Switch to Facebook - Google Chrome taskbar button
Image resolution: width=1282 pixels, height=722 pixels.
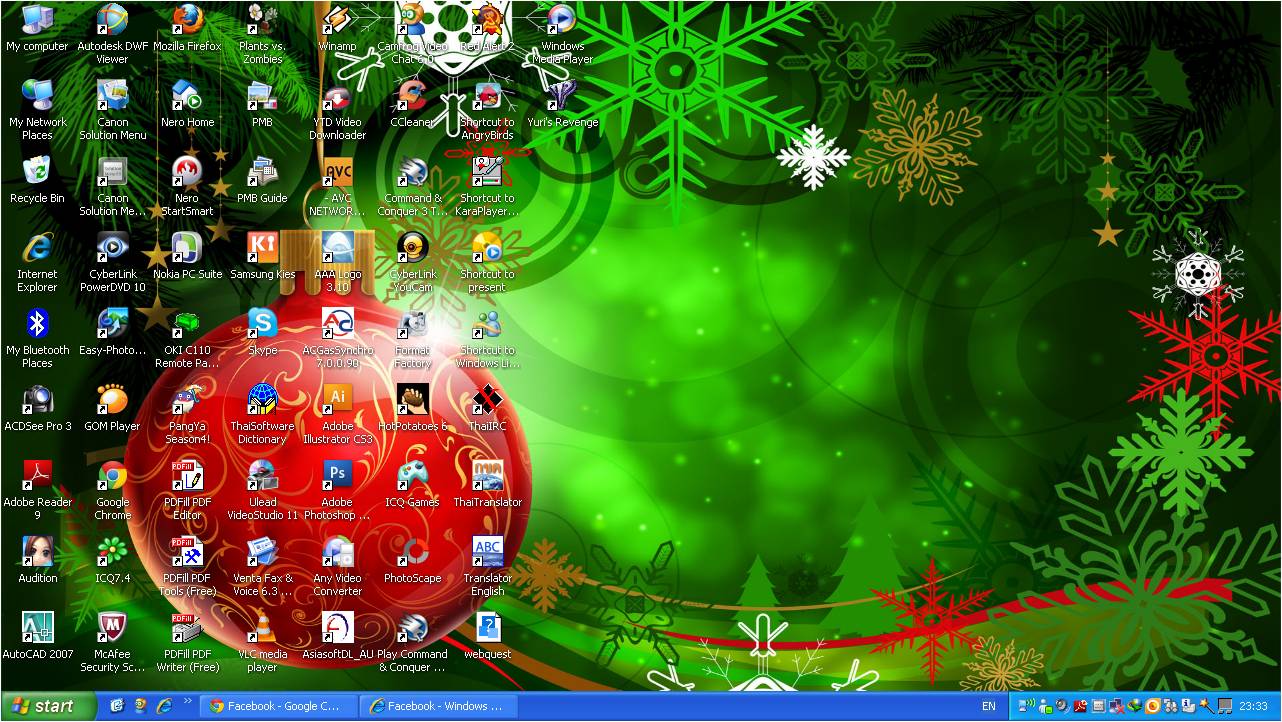(278, 706)
